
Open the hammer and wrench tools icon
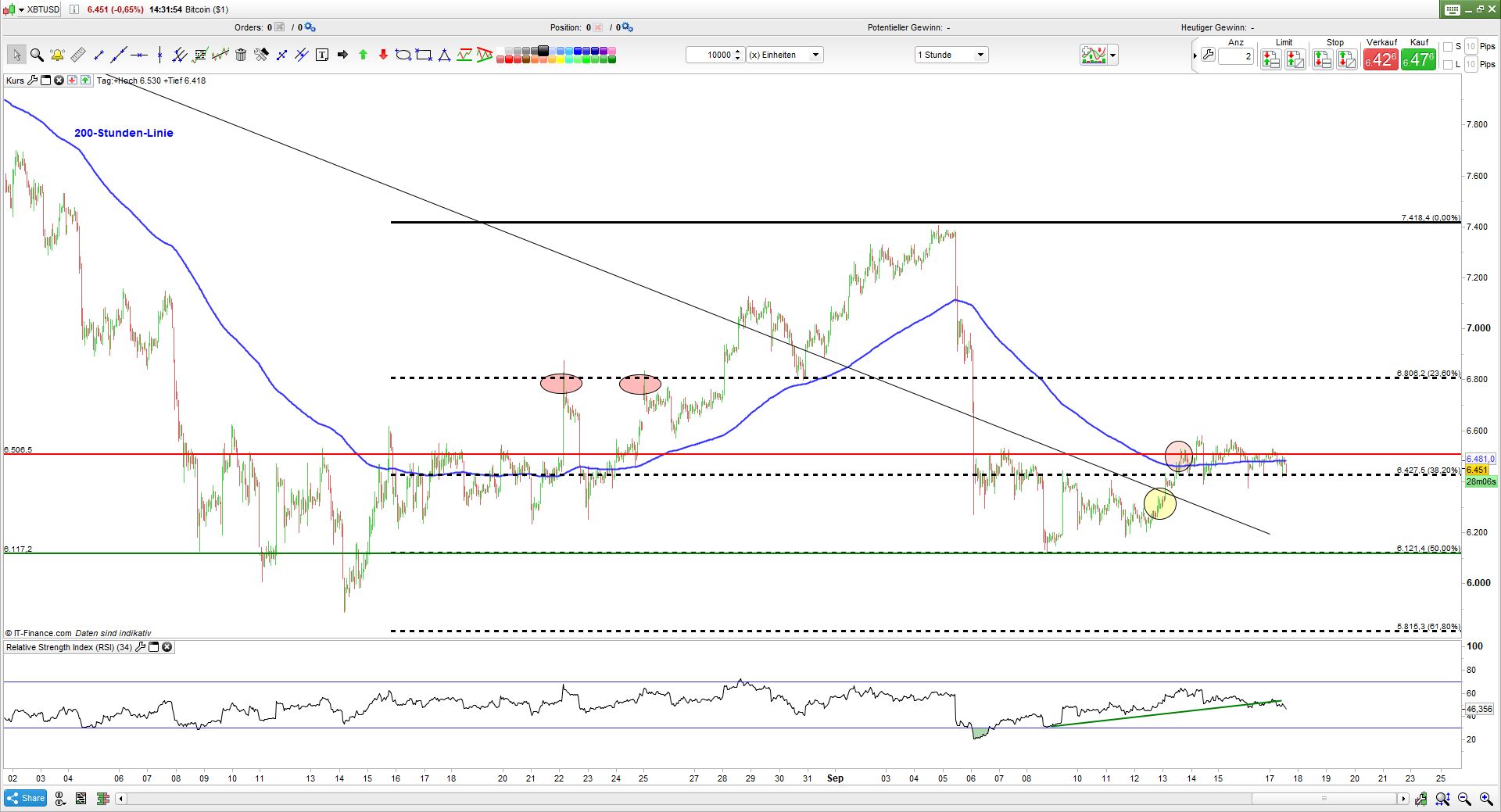point(261,55)
